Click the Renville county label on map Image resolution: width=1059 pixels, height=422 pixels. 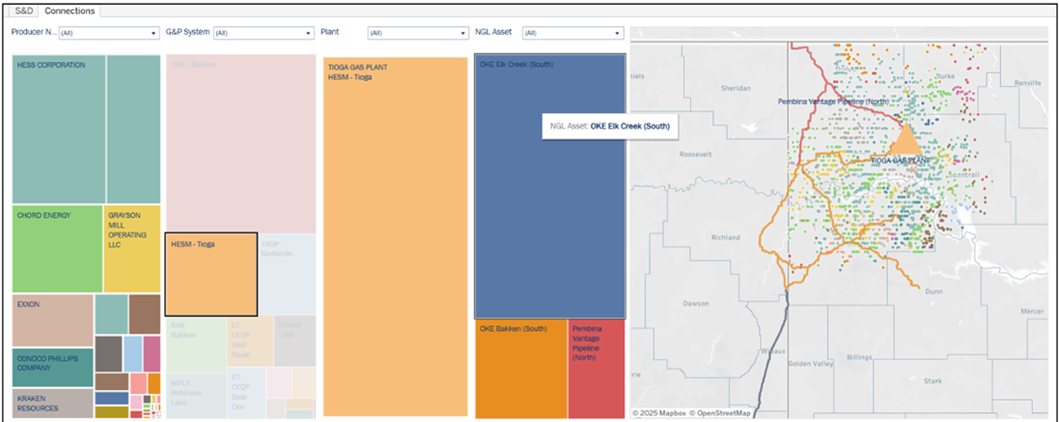click(x=1029, y=83)
